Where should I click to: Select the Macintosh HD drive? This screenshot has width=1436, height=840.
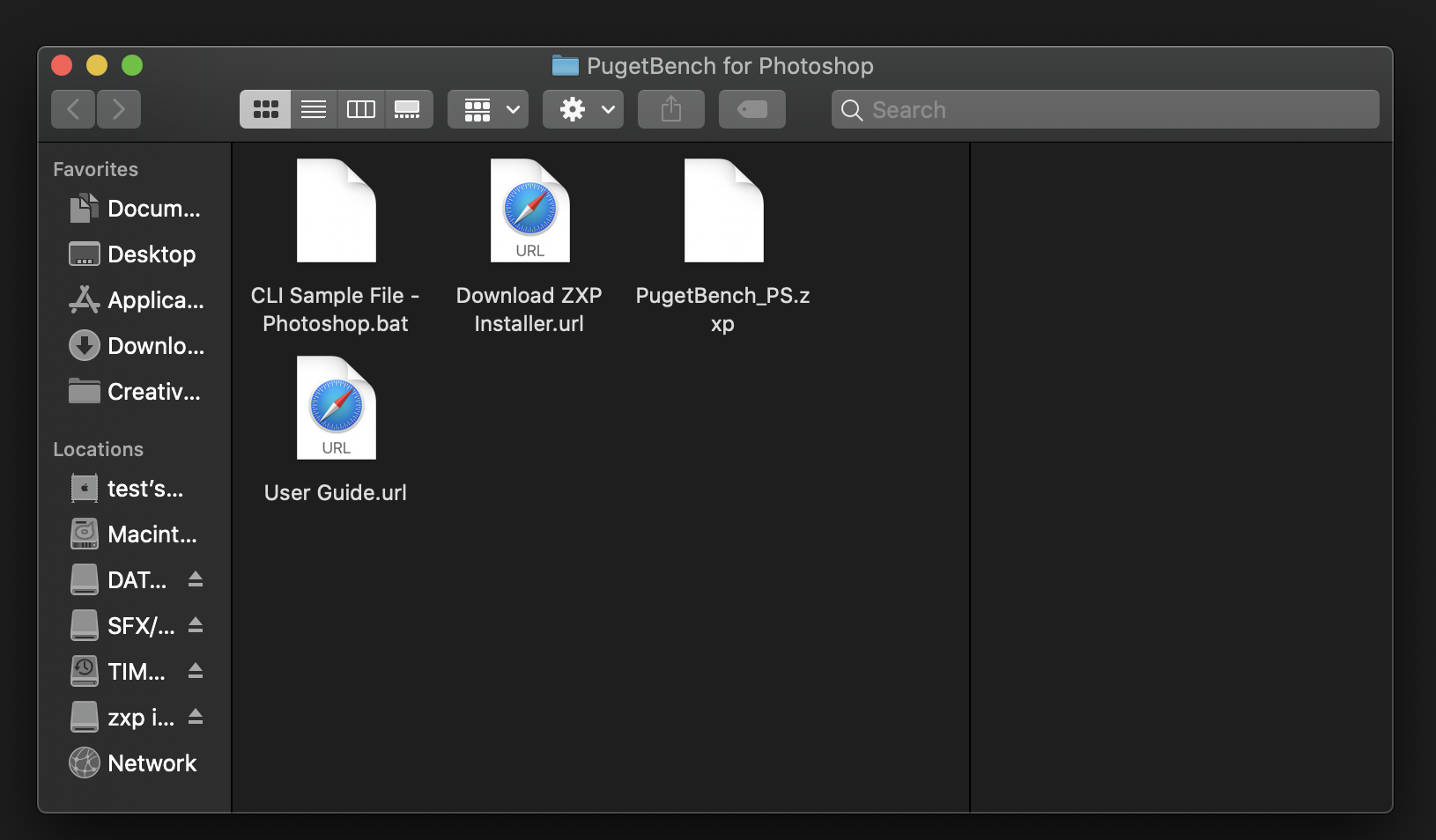click(x=135, y=534)
